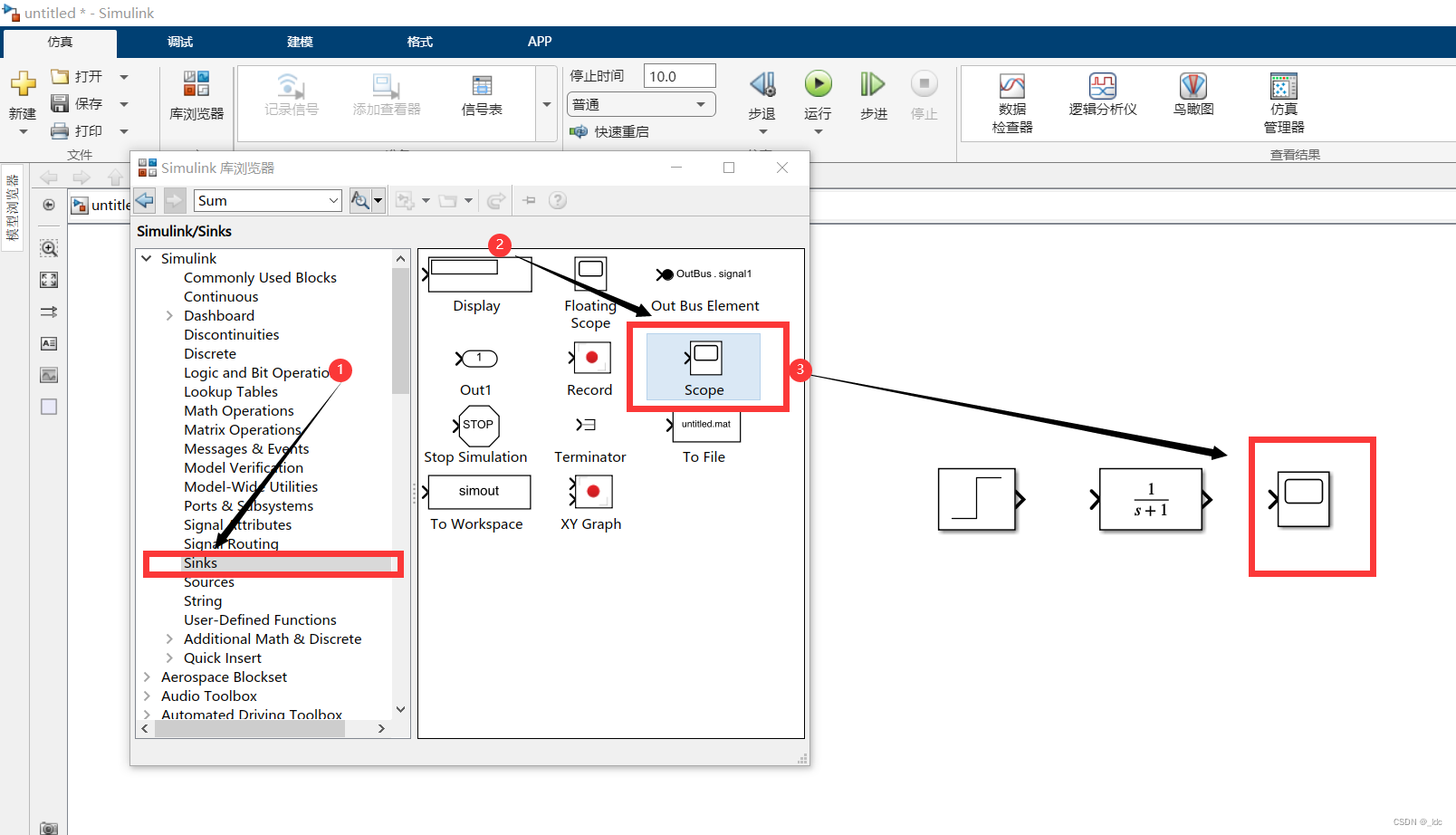
Task: Open the Sum search combo dropdown
Action: tap(333, 200)
